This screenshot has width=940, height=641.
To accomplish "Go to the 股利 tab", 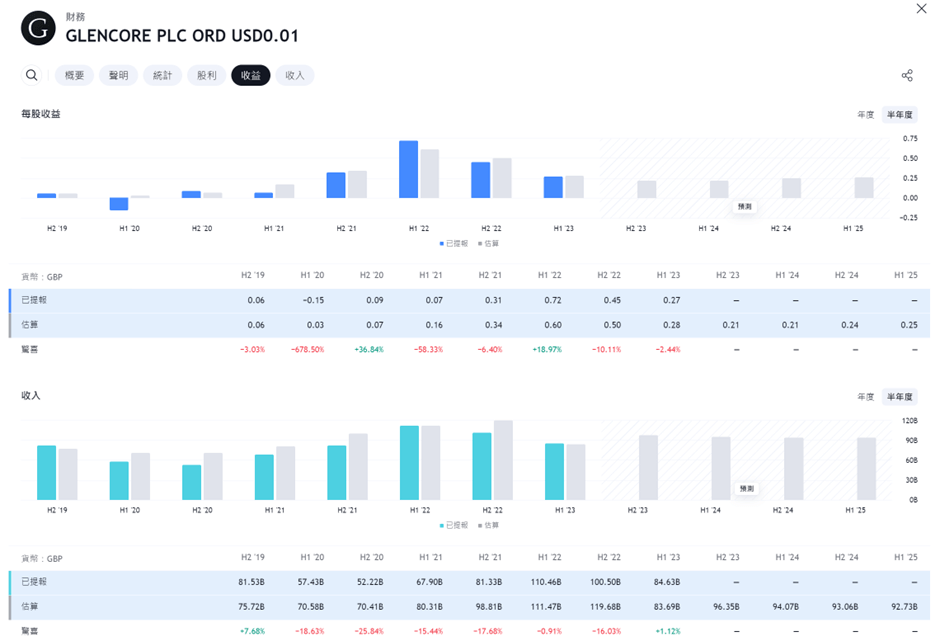I will click(x=206, y=75).
